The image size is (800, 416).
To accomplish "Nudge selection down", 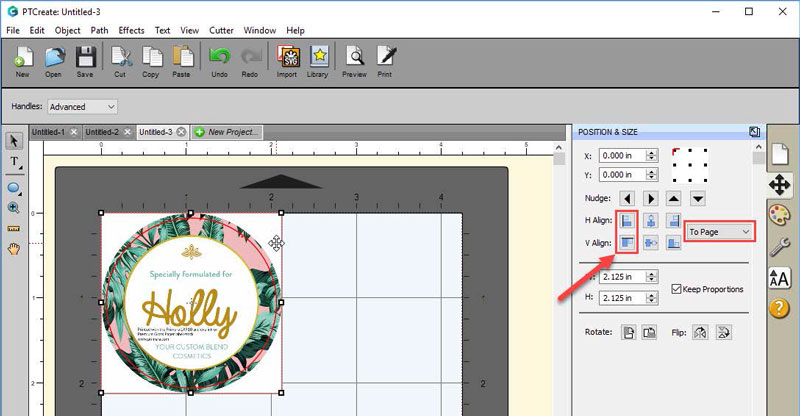I will pos(698,198).
